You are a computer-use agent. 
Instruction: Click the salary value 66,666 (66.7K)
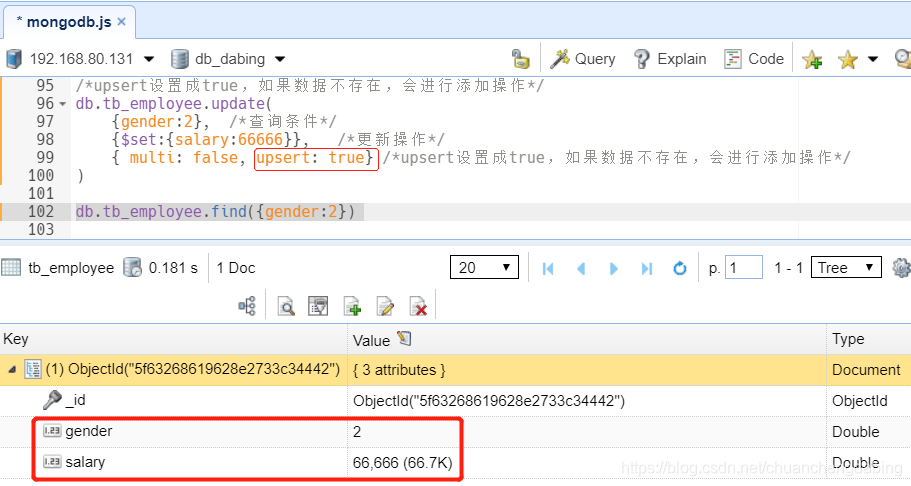[x=402, y=463]
